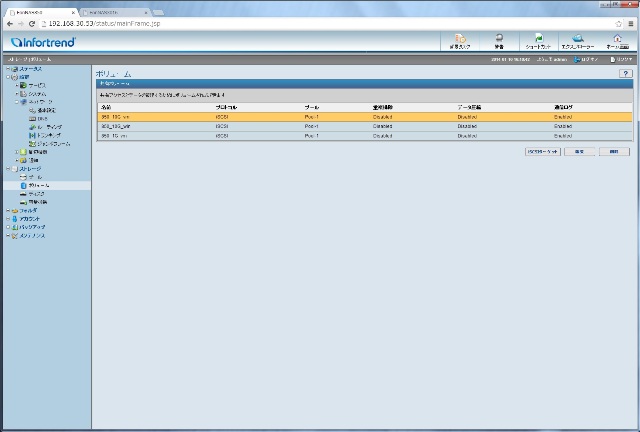Expand the Folder tree node
The height and width of the screenshot is (432, 640).
(7, 210)
